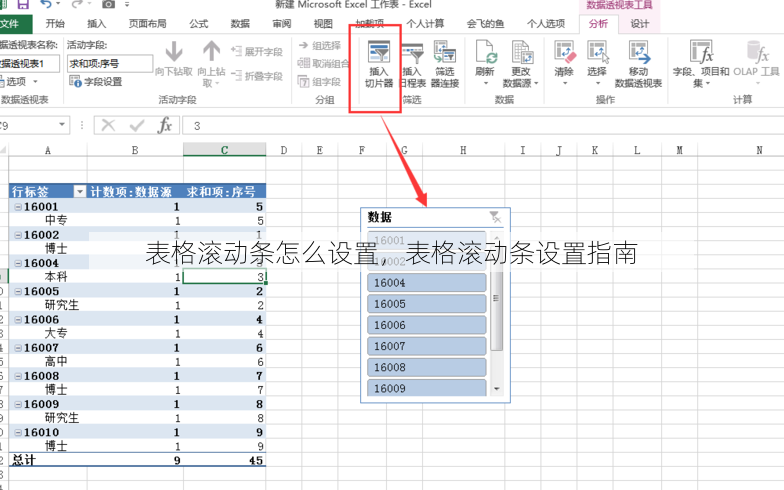Collapse the 16002 row group

pyautogui.click(x=18, y=234)
